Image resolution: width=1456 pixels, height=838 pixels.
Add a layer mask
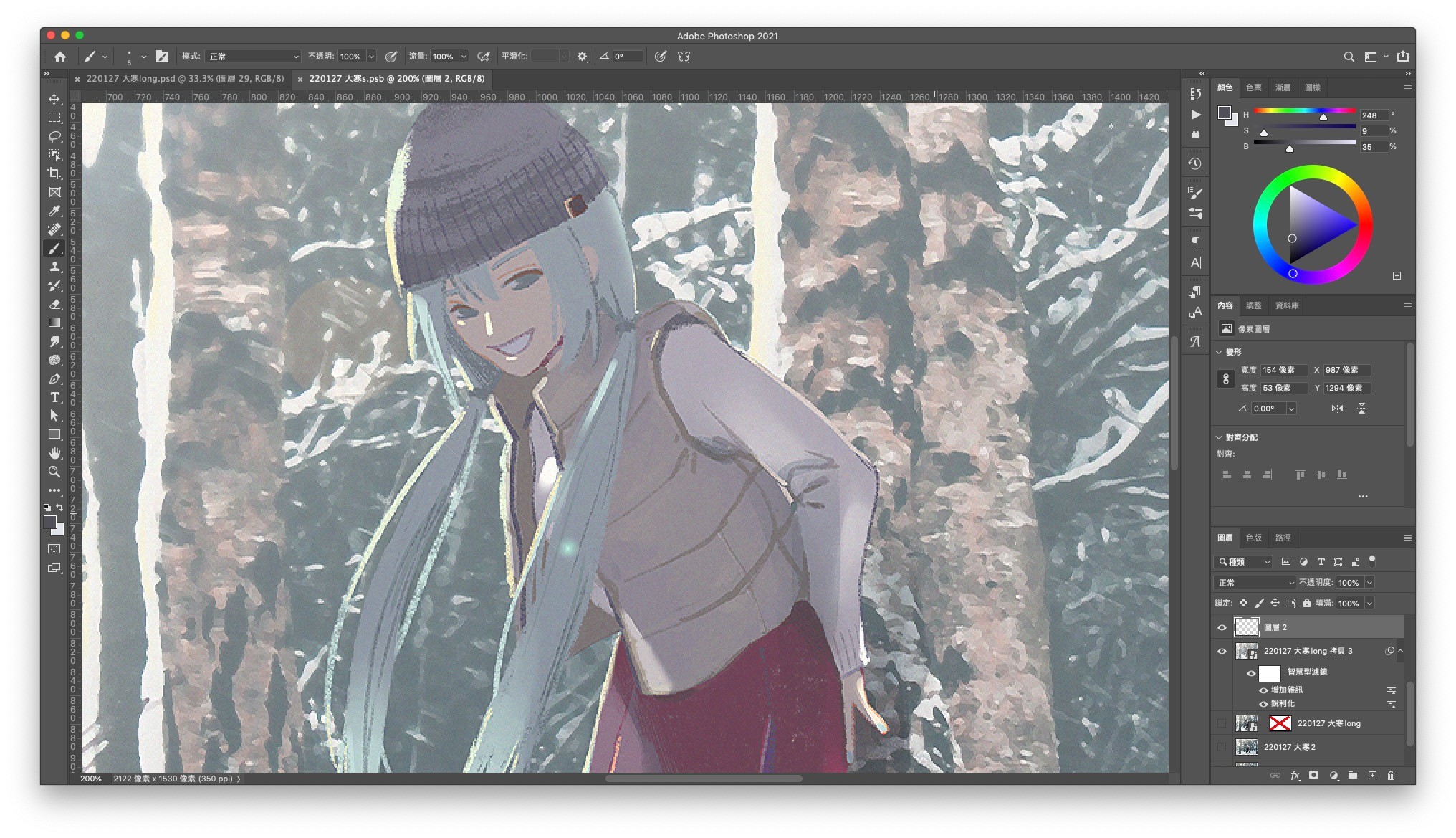click(x=1313, y=776)
